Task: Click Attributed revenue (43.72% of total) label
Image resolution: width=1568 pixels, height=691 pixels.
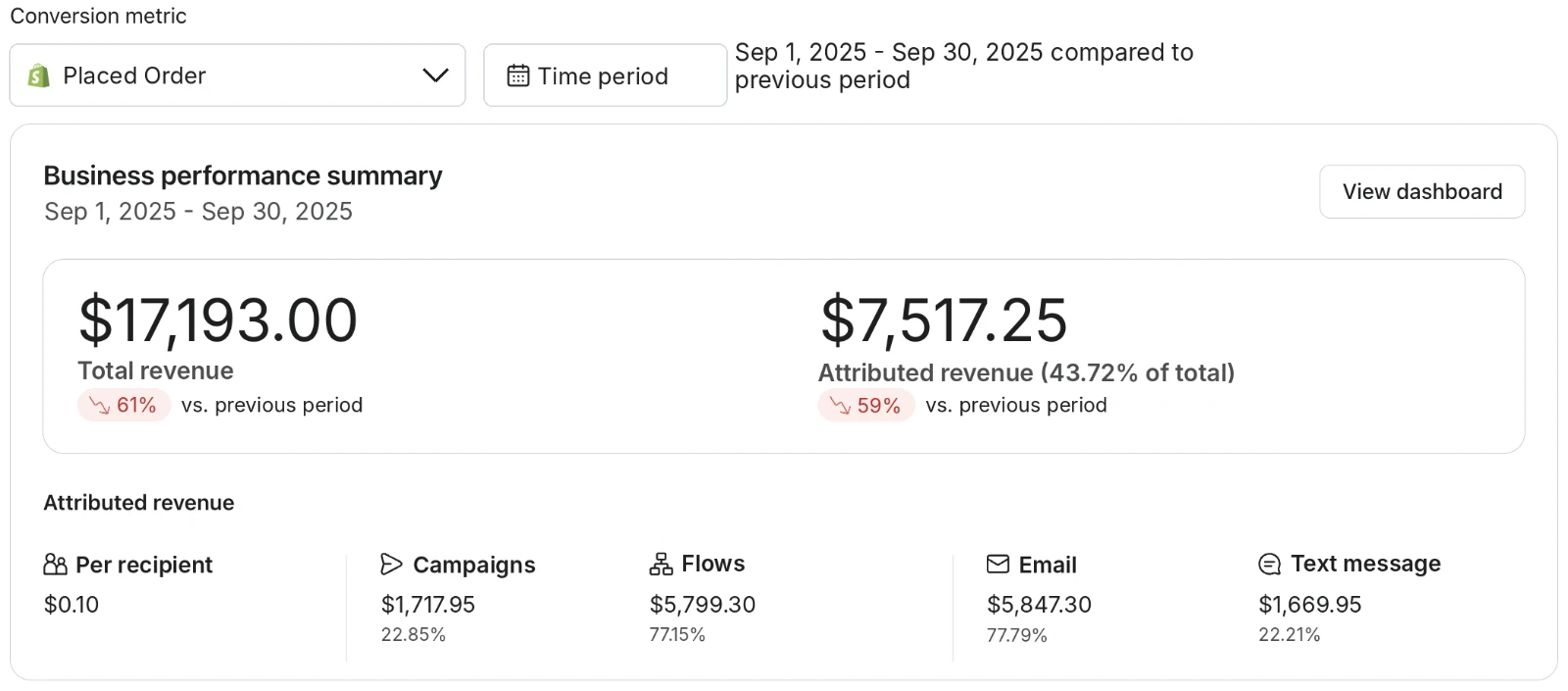Action: (x=1026, y=372)
